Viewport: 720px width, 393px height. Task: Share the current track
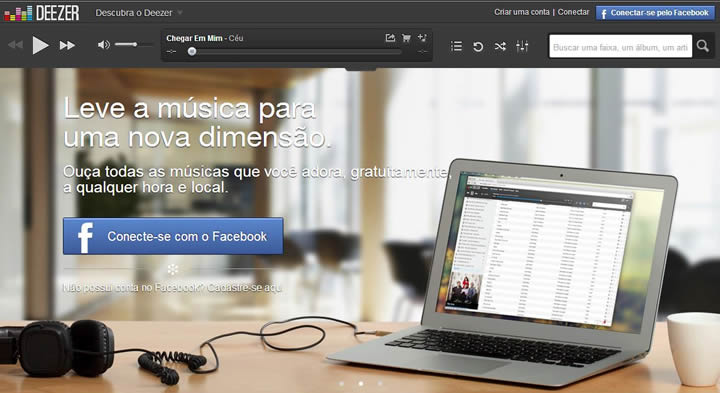[x=390, y=38]
